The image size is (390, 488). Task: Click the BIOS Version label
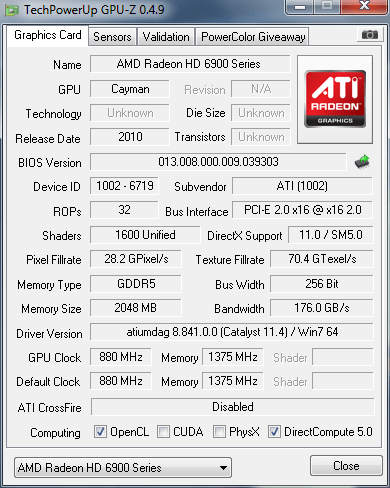pos(50,163)
